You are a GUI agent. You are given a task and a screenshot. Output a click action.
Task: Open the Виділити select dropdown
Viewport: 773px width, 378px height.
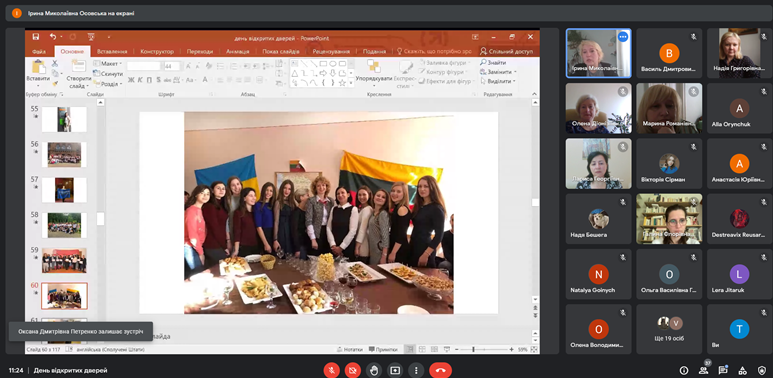coord(498,81)
